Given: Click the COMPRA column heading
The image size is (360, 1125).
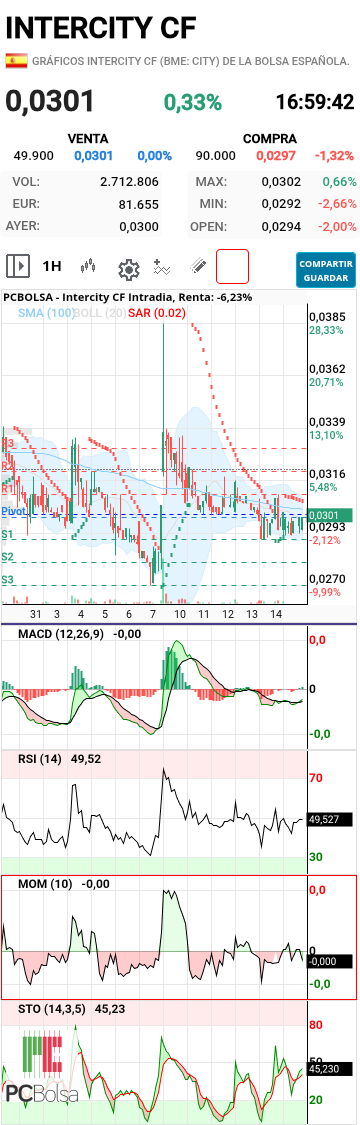Looking at the screenshot, I should click(270, 138).
